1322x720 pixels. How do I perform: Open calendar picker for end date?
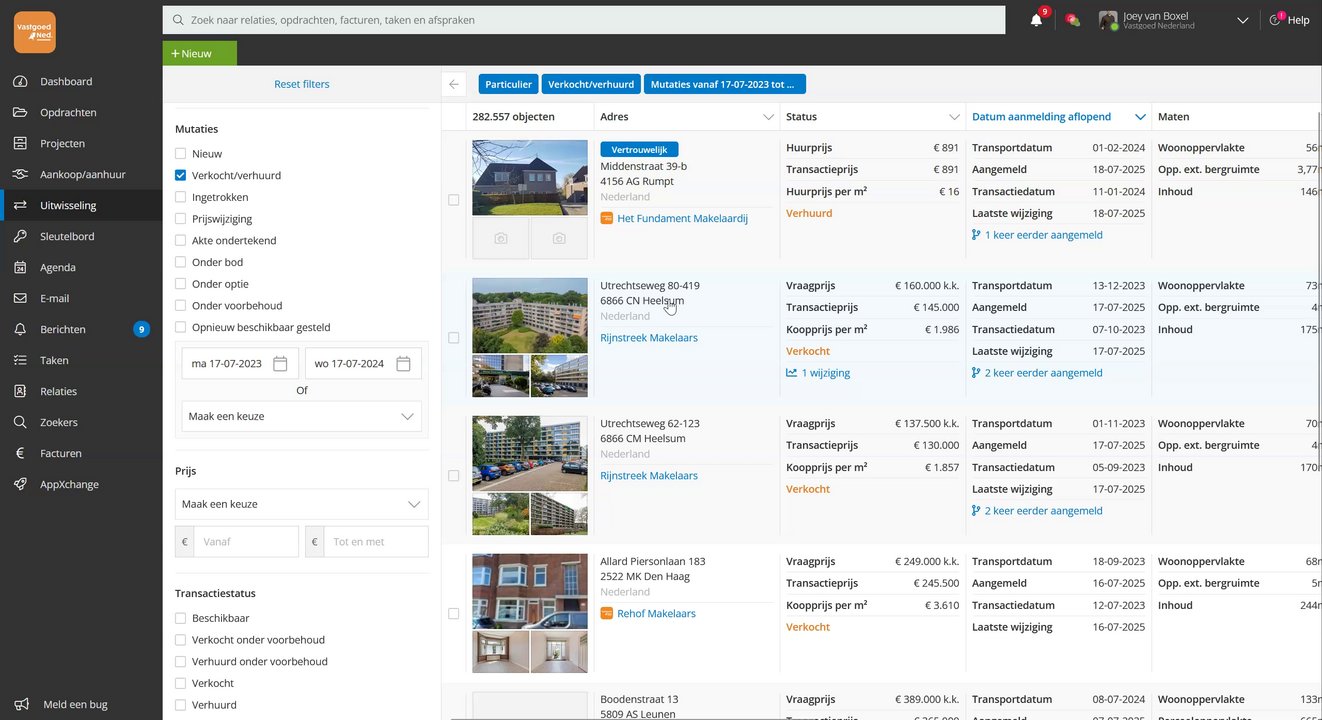coord(404,364)
